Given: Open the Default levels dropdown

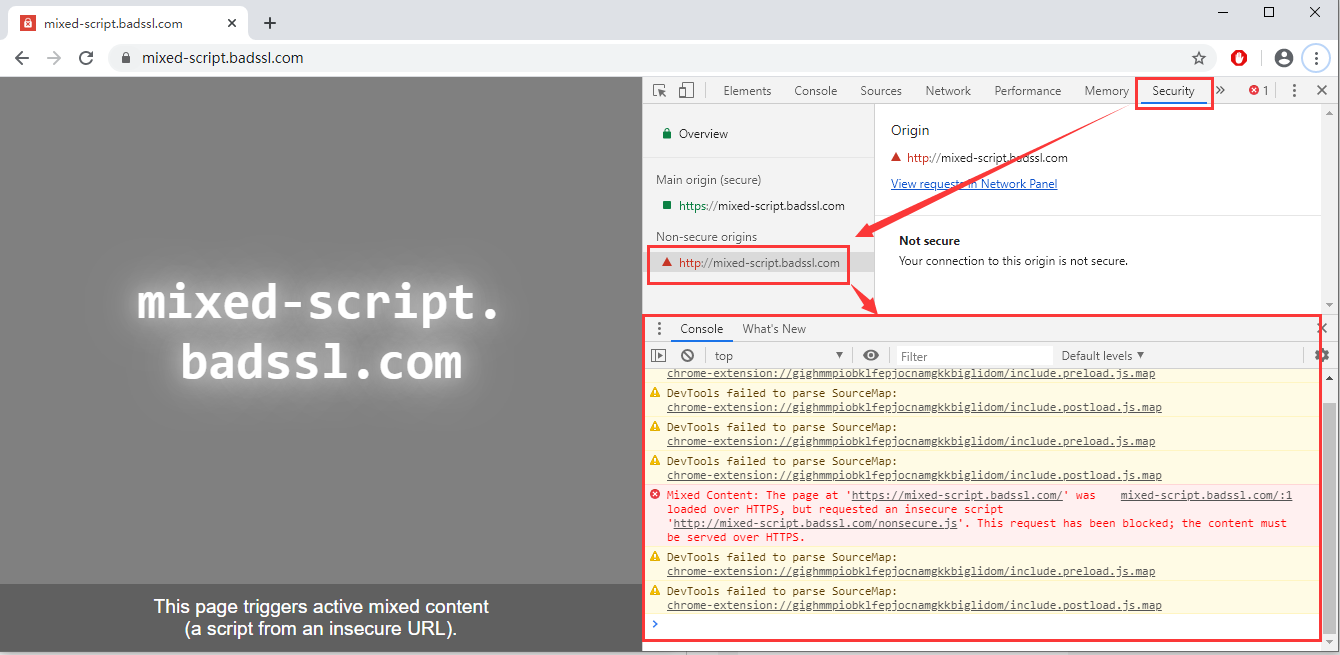Looking at the screenshot, I should click(1102, 355).
